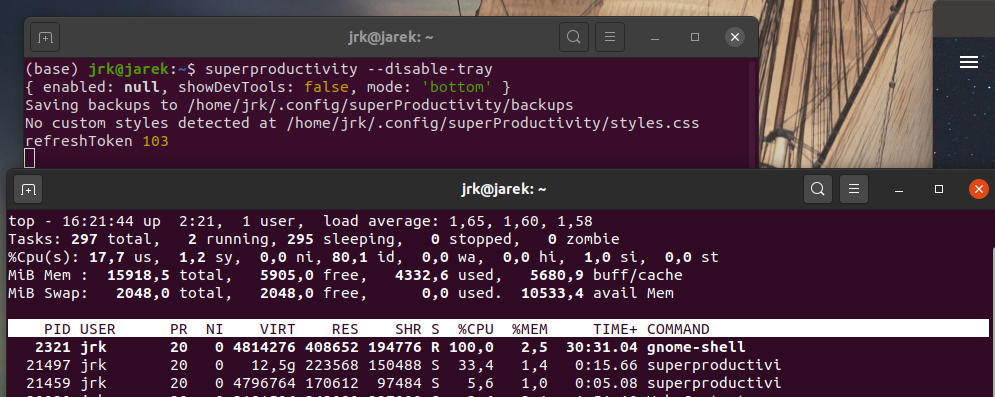Click the RES column header

(345, 329)
